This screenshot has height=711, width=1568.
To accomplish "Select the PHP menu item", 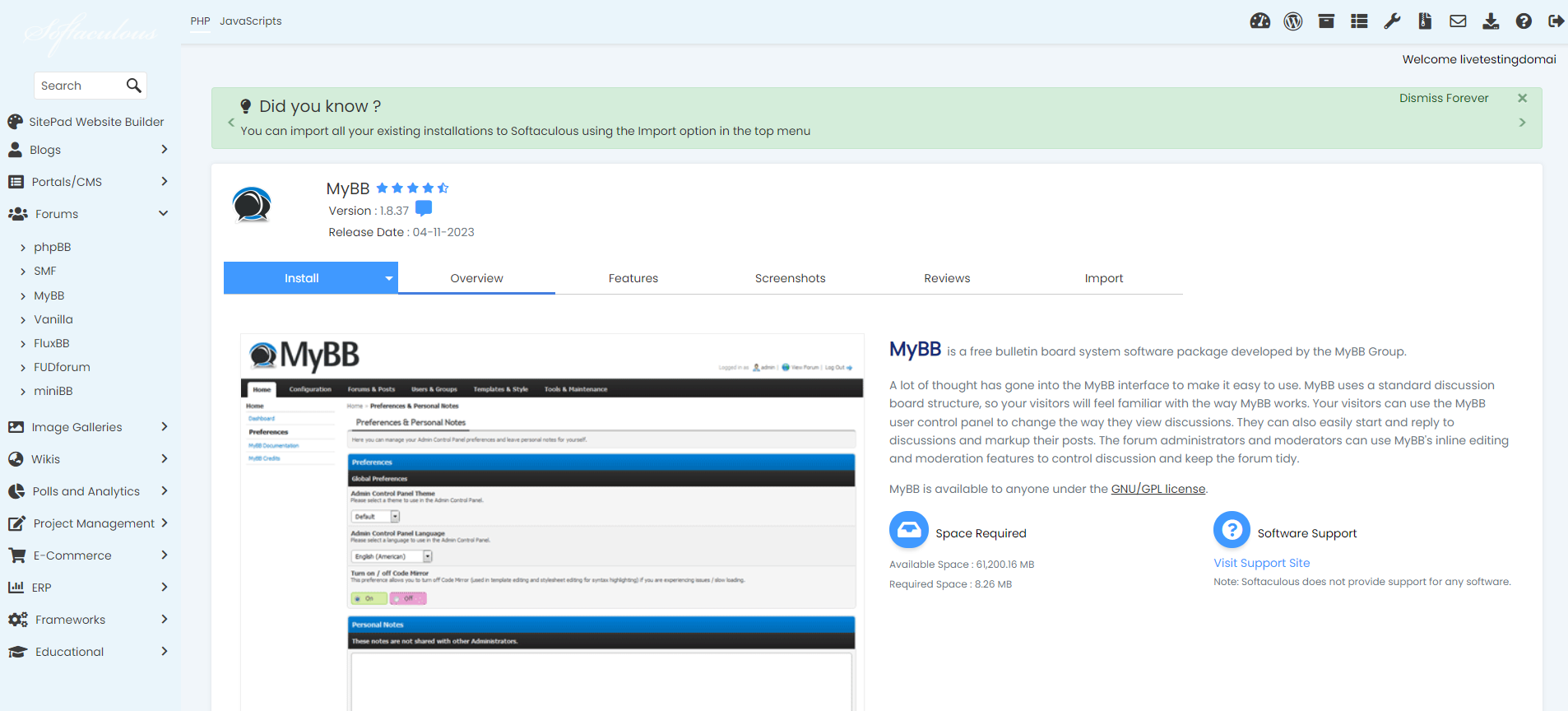I will tap(200, 21).
